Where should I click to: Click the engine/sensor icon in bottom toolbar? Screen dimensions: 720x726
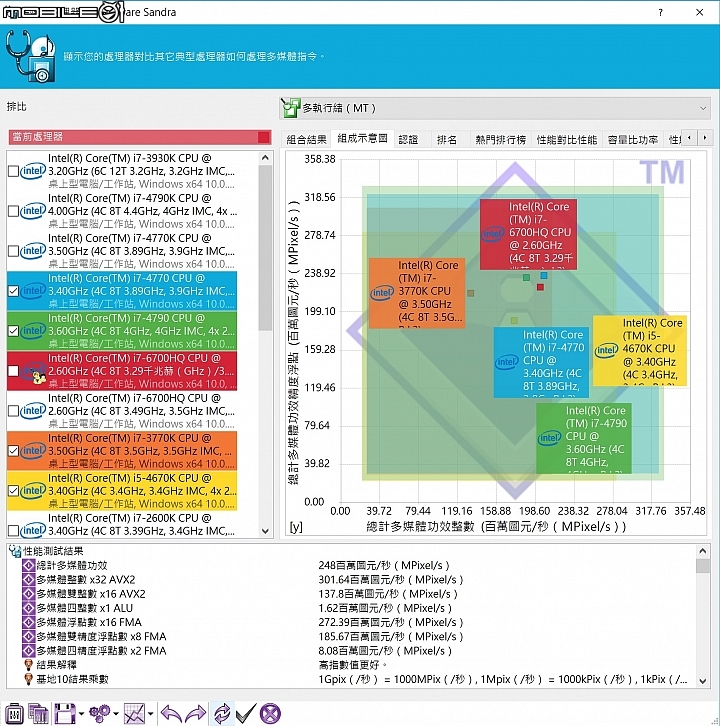(14, 713)
